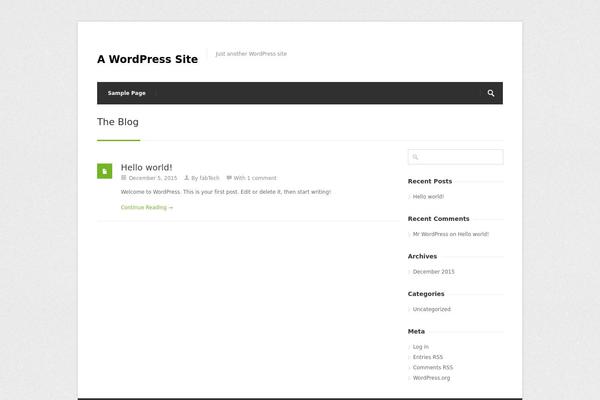Click the comment bubble icon before With 1 comment

[x=229, y=178]
